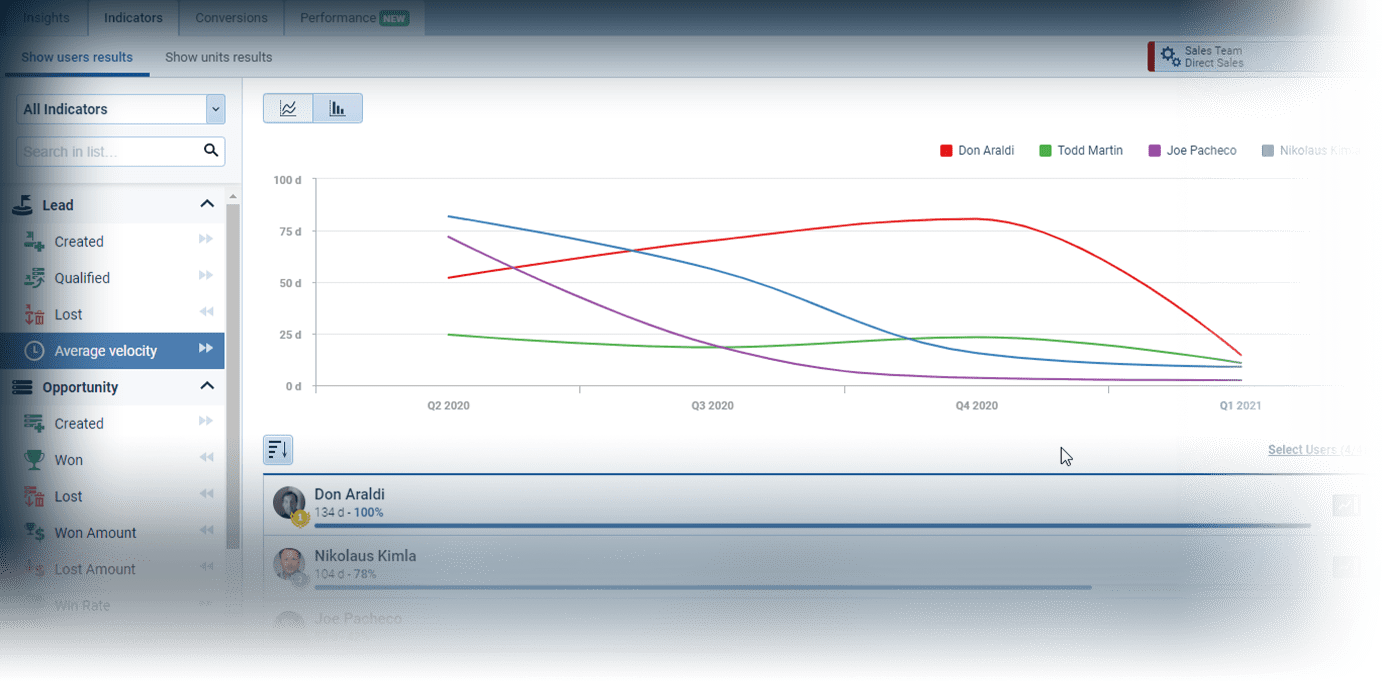Open the Conversions tab
Viewport: 1400px width, 700px height.
[231, 18]
